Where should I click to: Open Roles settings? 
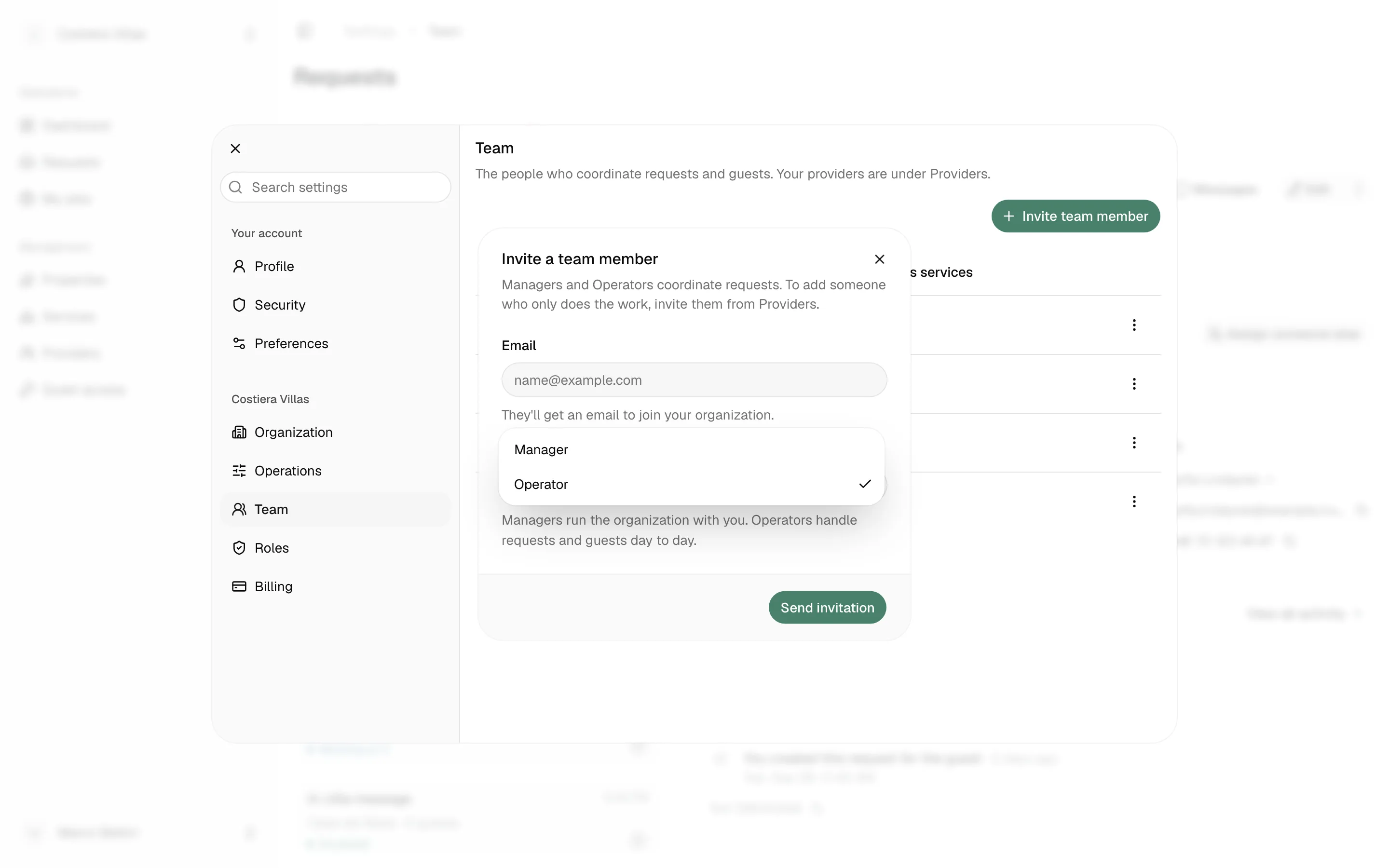tap(335, 548)
